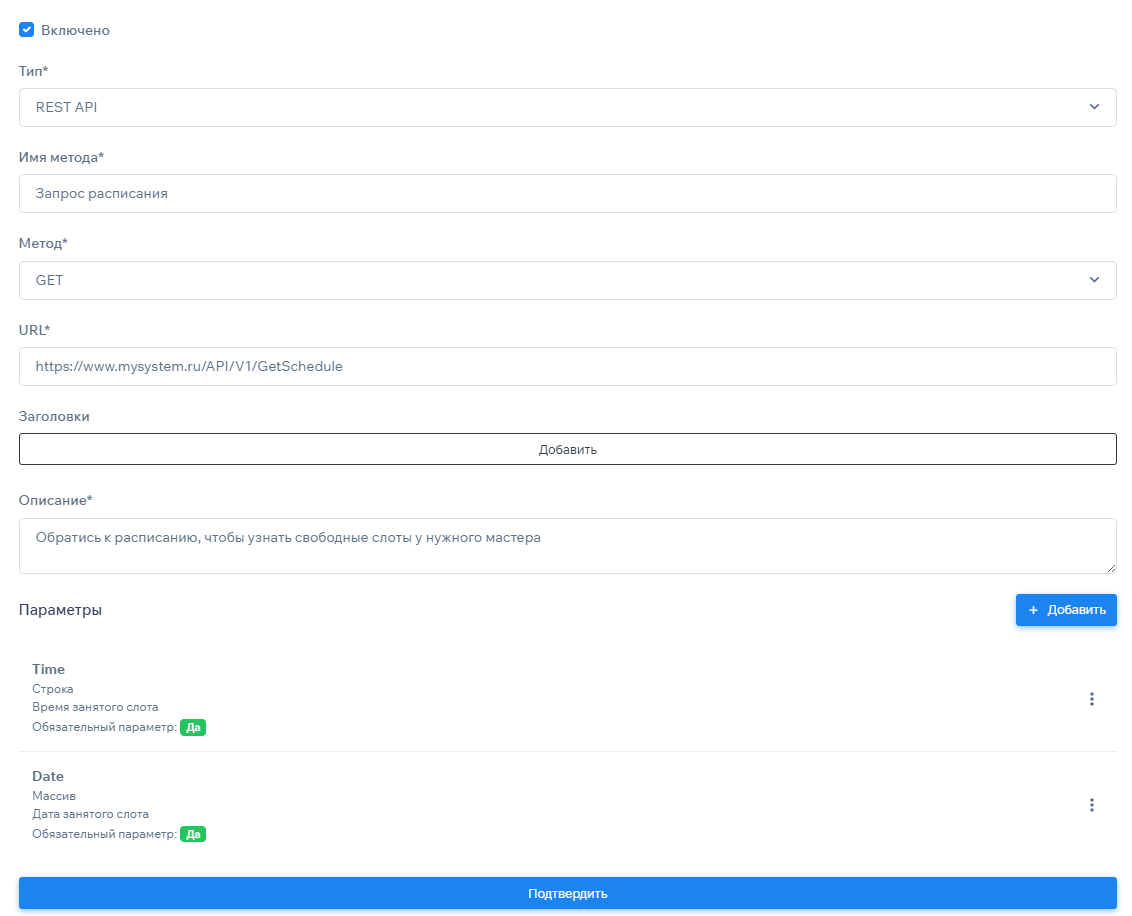Focus the Имя метода input field
The image size is (1132, 916).
coord(567,194)
